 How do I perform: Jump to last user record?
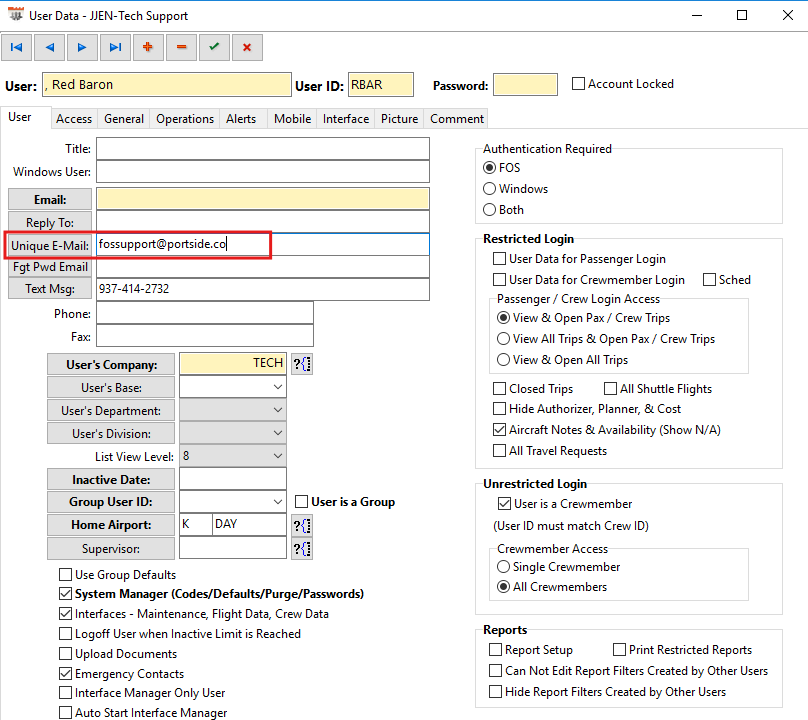[x=115, y=46]
